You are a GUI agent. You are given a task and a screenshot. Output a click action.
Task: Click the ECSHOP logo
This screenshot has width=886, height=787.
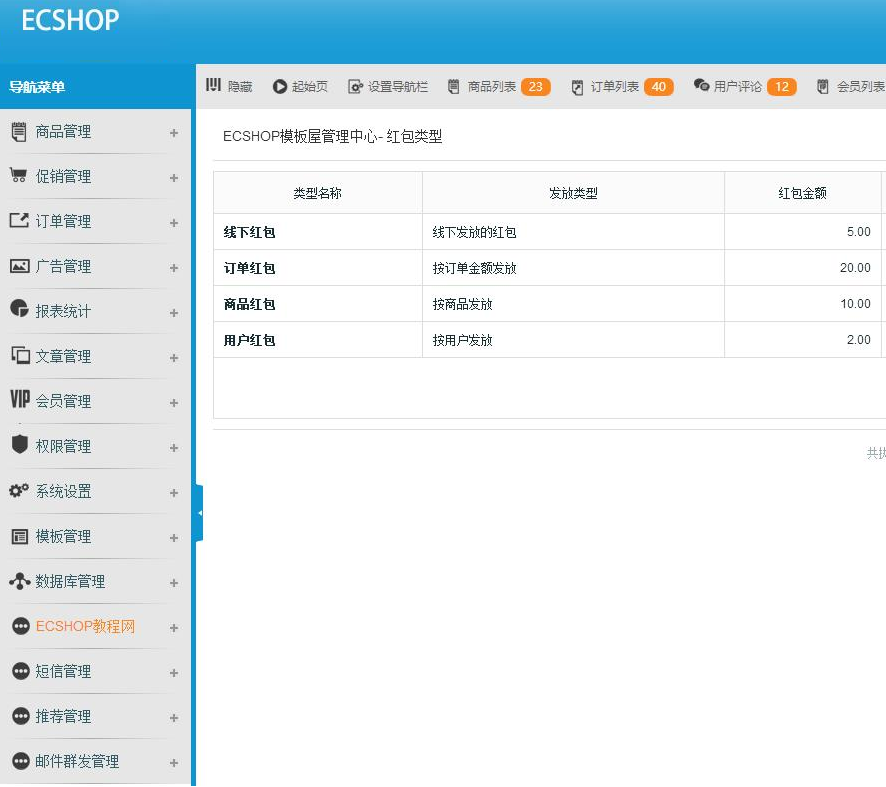(71, 20)
